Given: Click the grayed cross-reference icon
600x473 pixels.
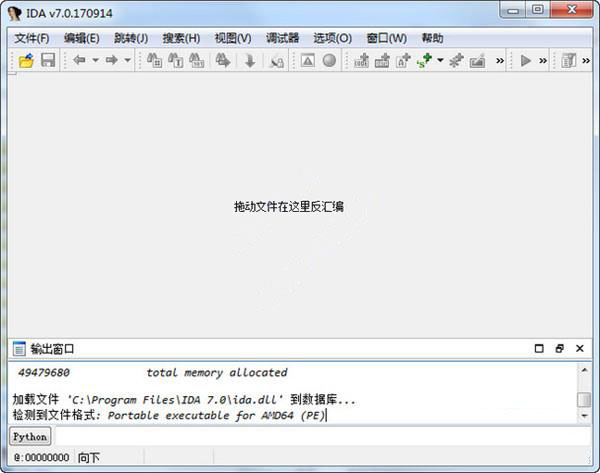Looking at the screenshot, I should pyautogui.click(x=276, y=61).
